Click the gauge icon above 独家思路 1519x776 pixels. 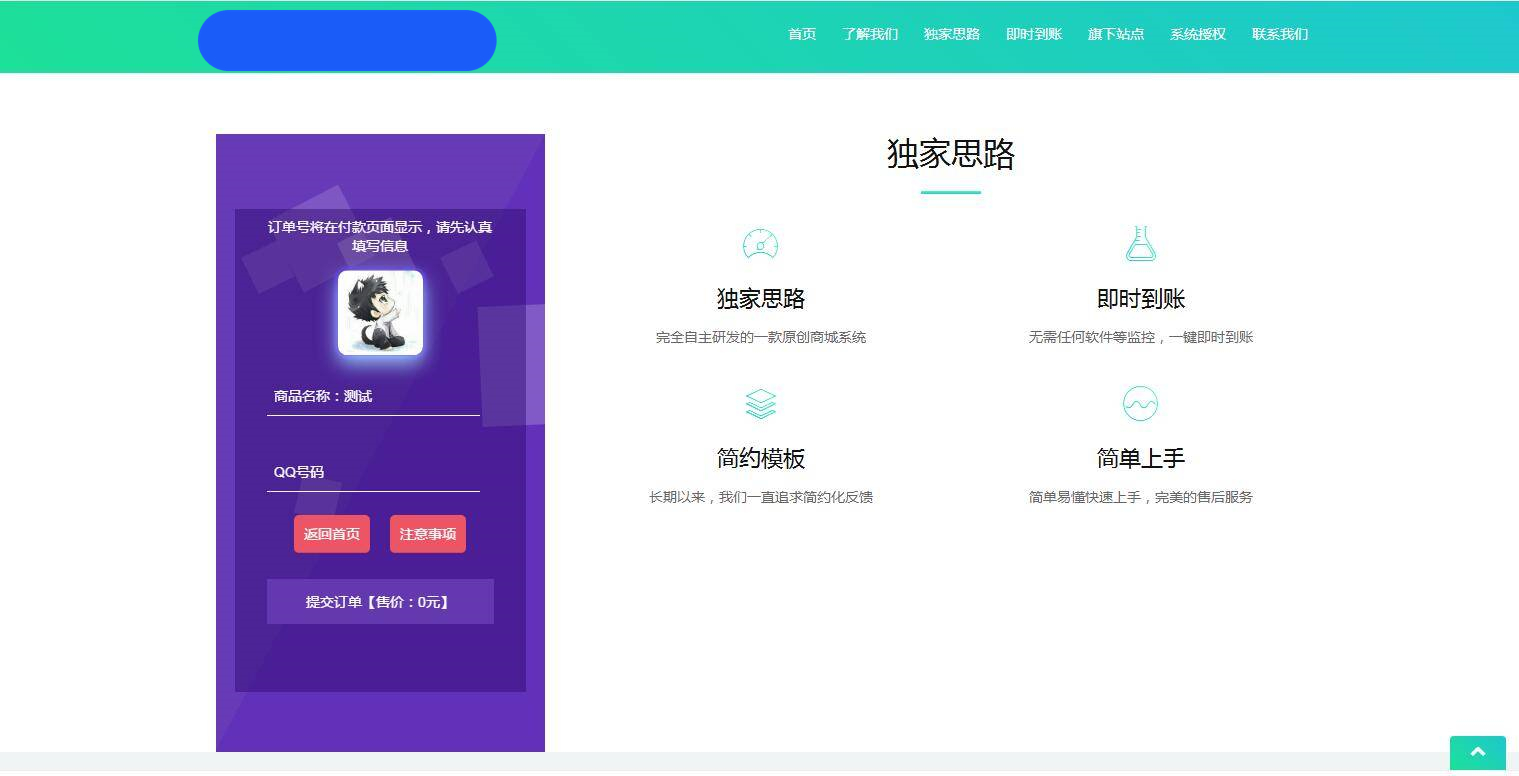tap(760, 243)
